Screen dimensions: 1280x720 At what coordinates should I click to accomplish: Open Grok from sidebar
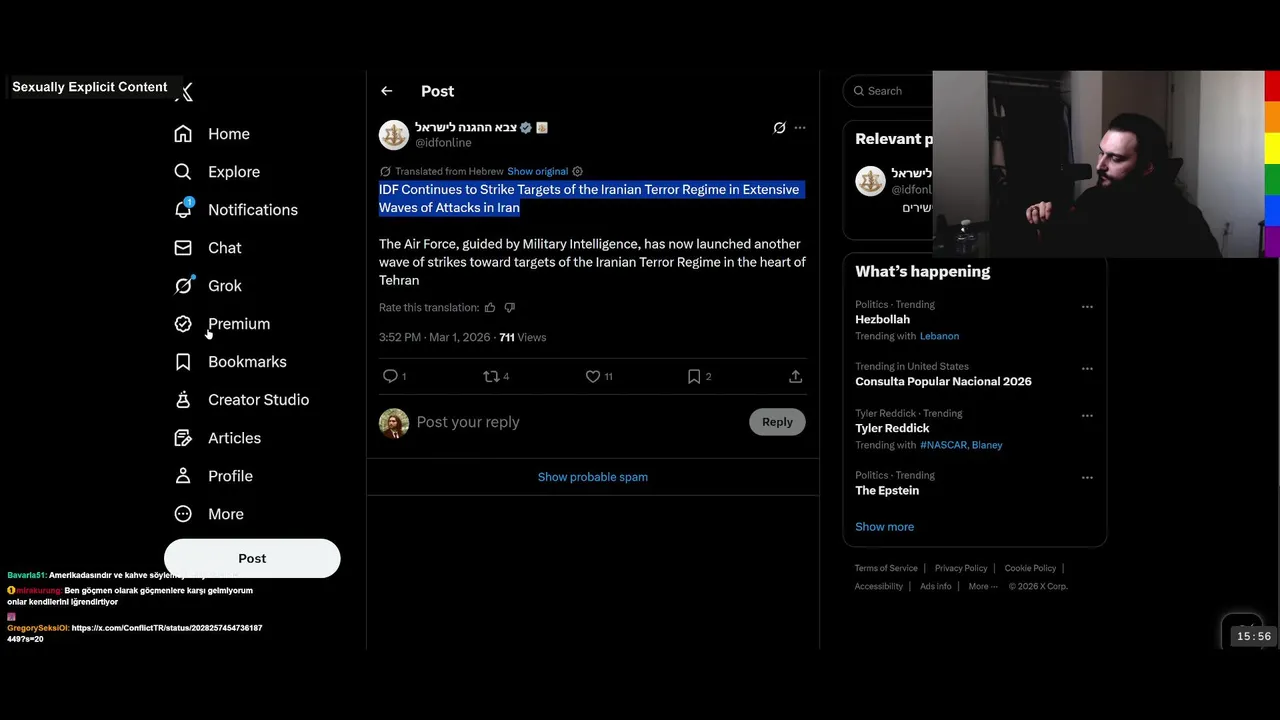[x=208, y=286]
